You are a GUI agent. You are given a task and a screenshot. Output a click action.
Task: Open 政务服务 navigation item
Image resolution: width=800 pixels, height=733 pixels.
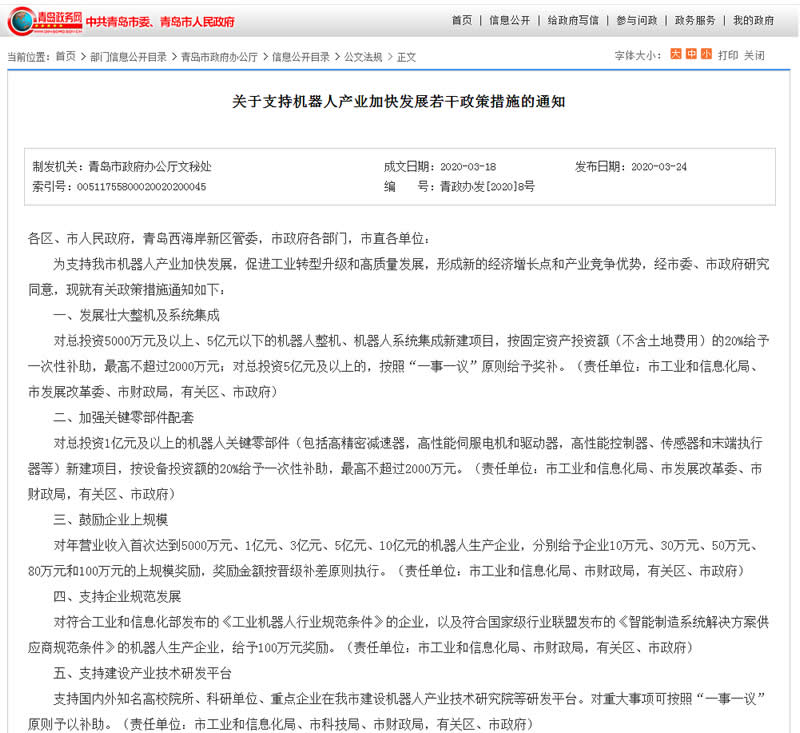click(695, 20)
